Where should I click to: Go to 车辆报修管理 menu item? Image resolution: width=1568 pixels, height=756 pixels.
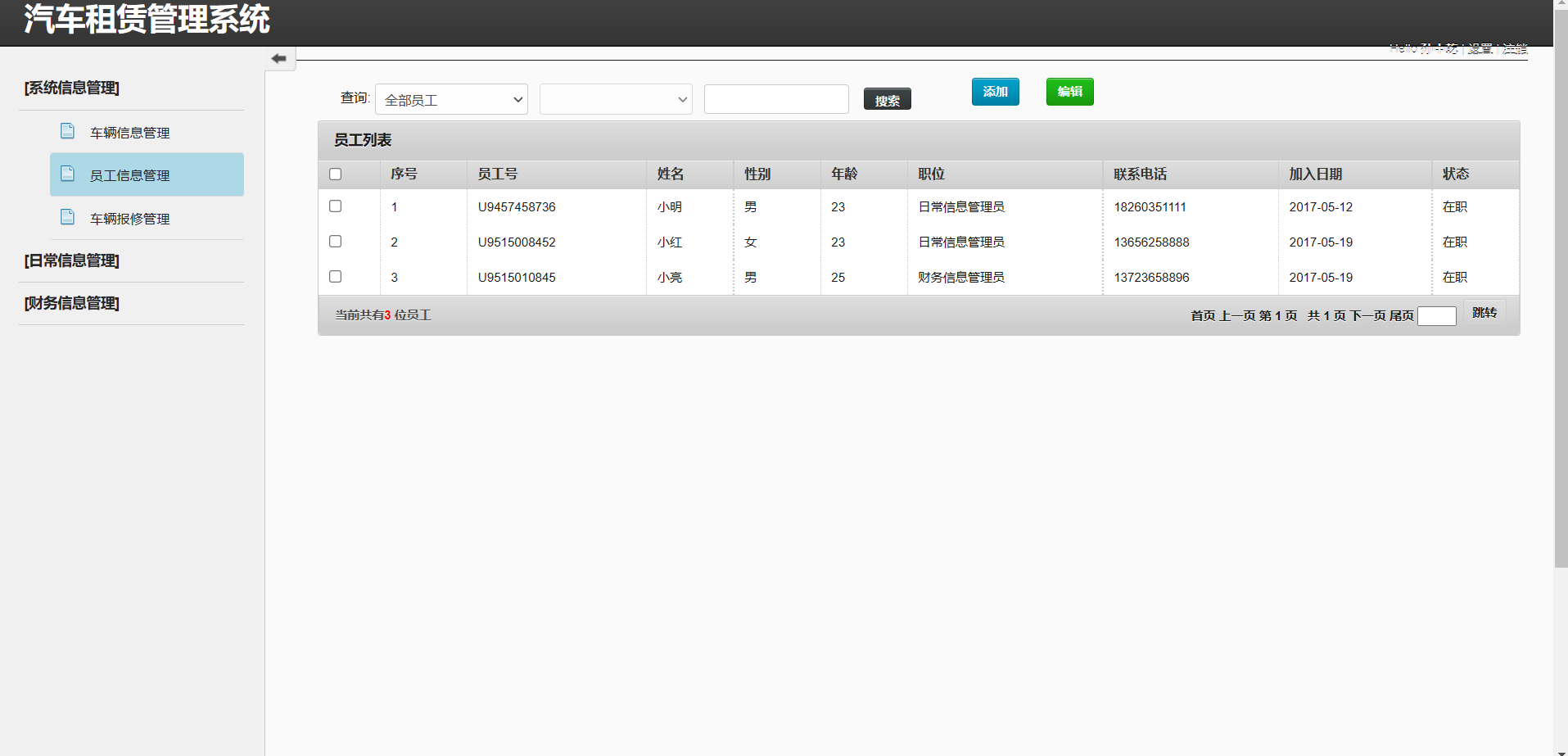130,219
